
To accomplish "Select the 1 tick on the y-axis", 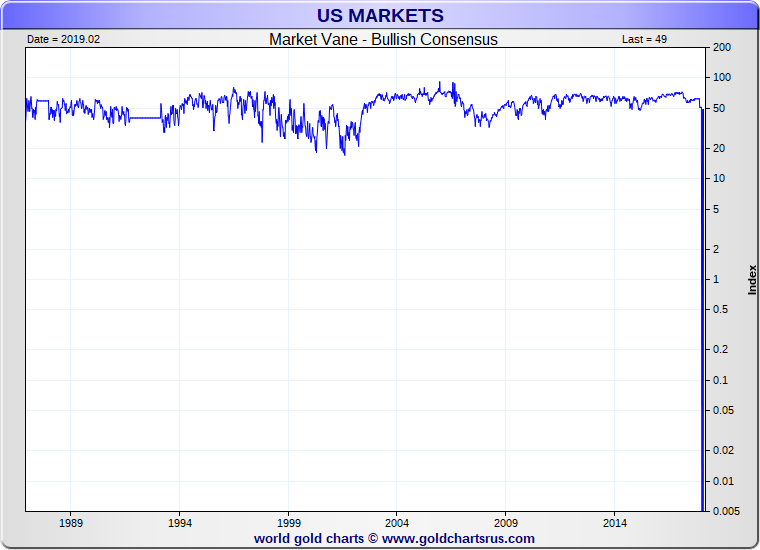I will [716, 280].
